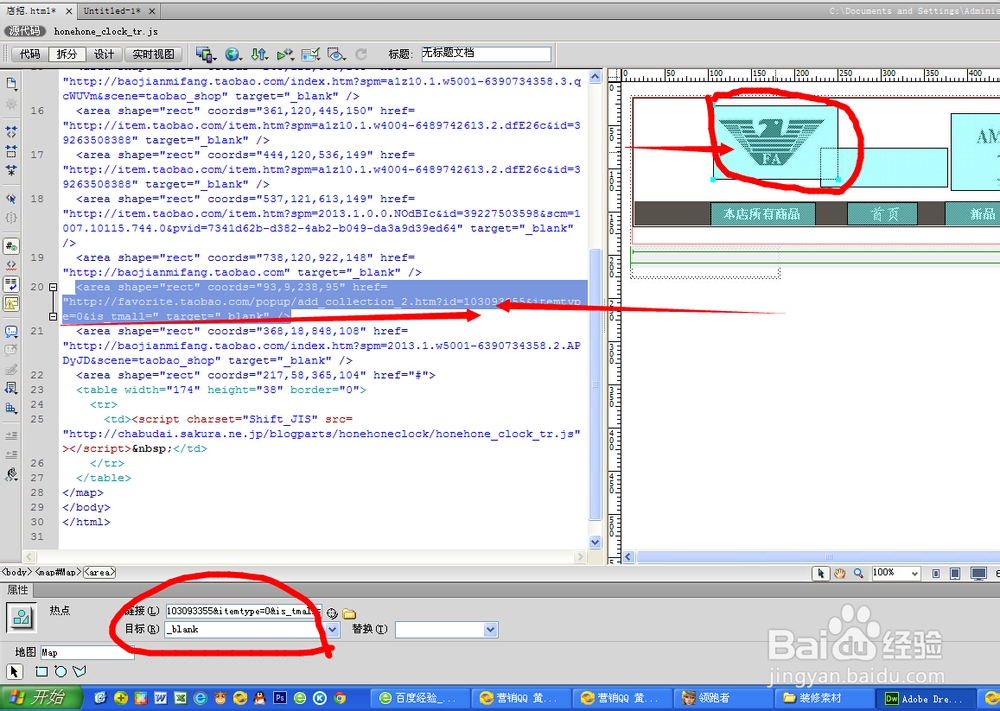Viewport: 1000px width, 711px height.
Task: Select the <map#Map> tag in tag selector
Action: (59, 573)
